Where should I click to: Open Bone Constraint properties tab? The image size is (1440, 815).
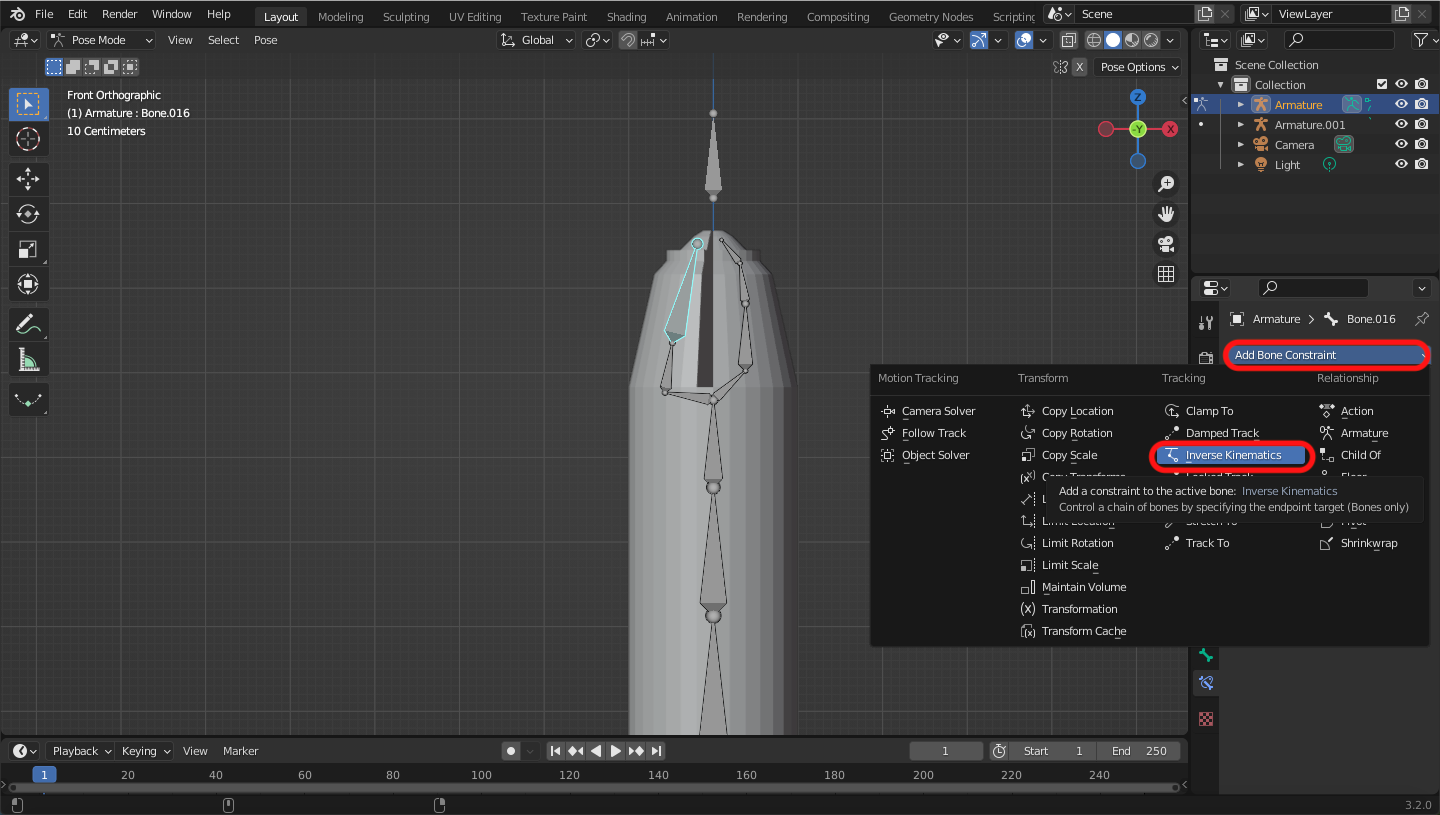[1206, 683]
